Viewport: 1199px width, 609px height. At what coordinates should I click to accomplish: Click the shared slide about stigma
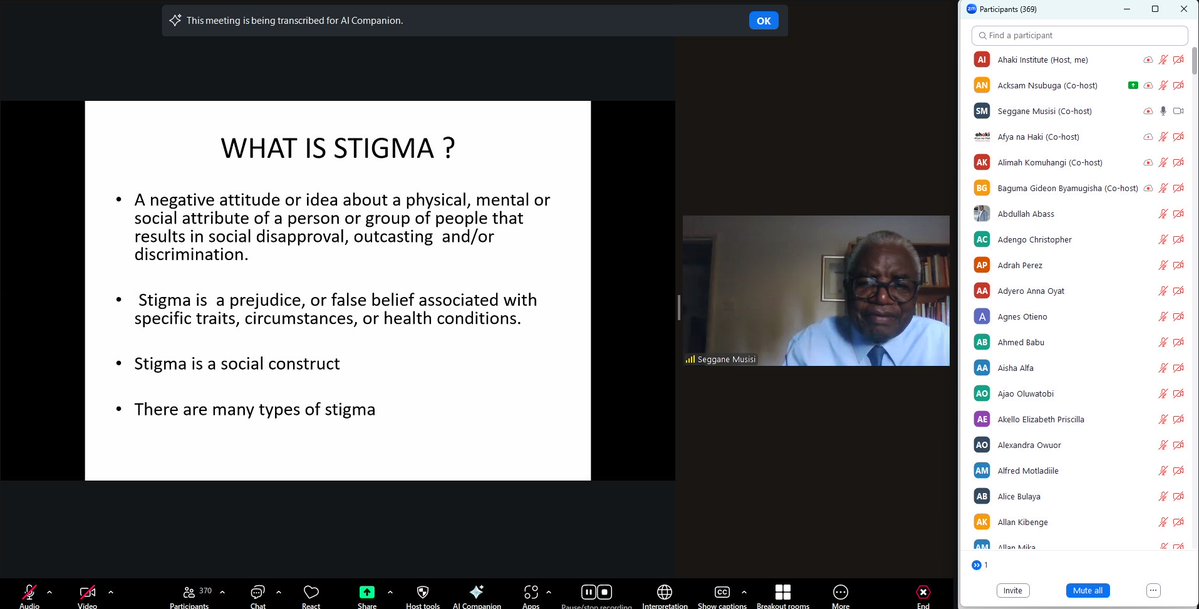pos(337,291)
